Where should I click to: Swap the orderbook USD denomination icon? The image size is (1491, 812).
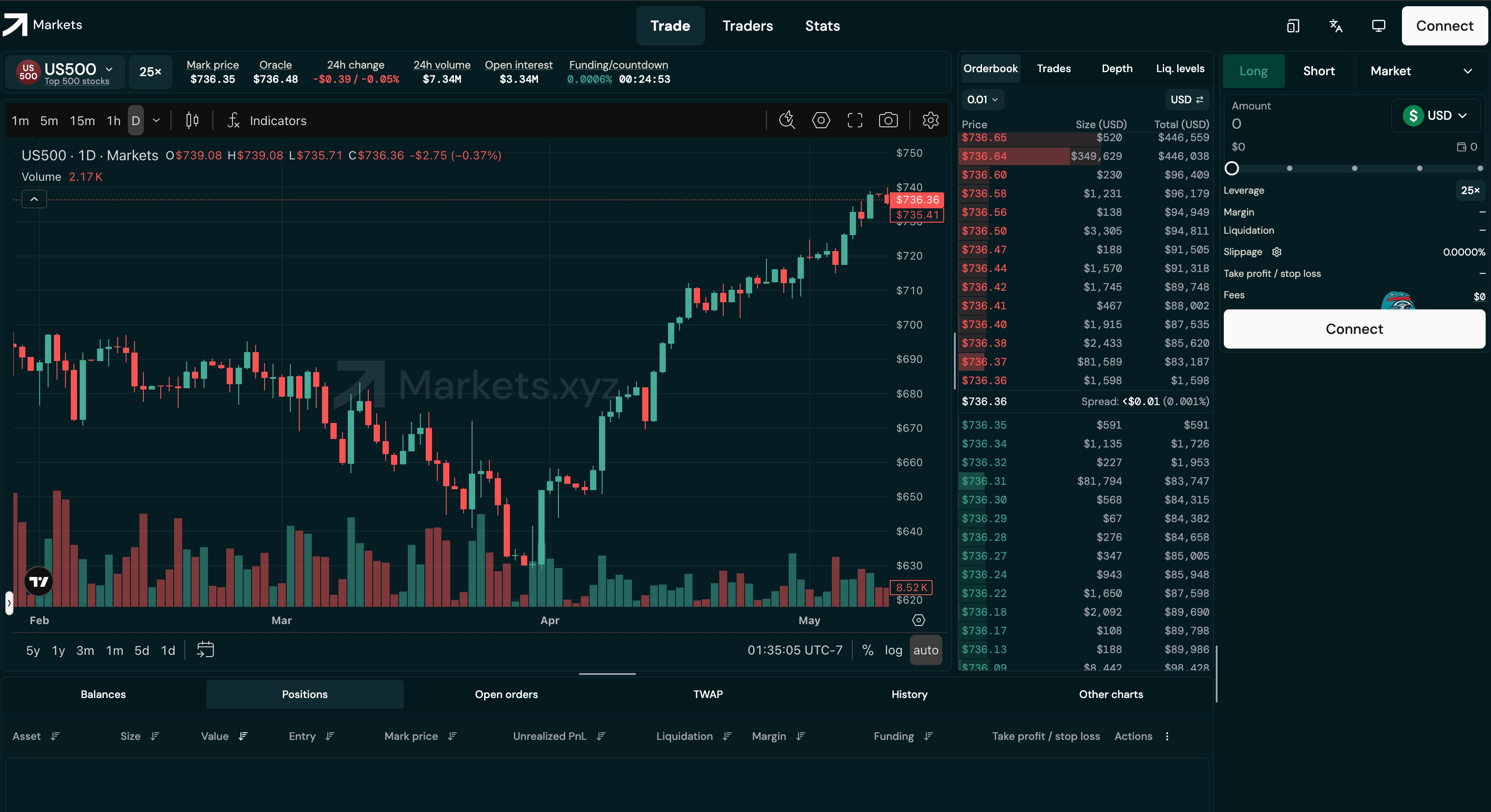pyautogui.click(x=1199, y=100)
